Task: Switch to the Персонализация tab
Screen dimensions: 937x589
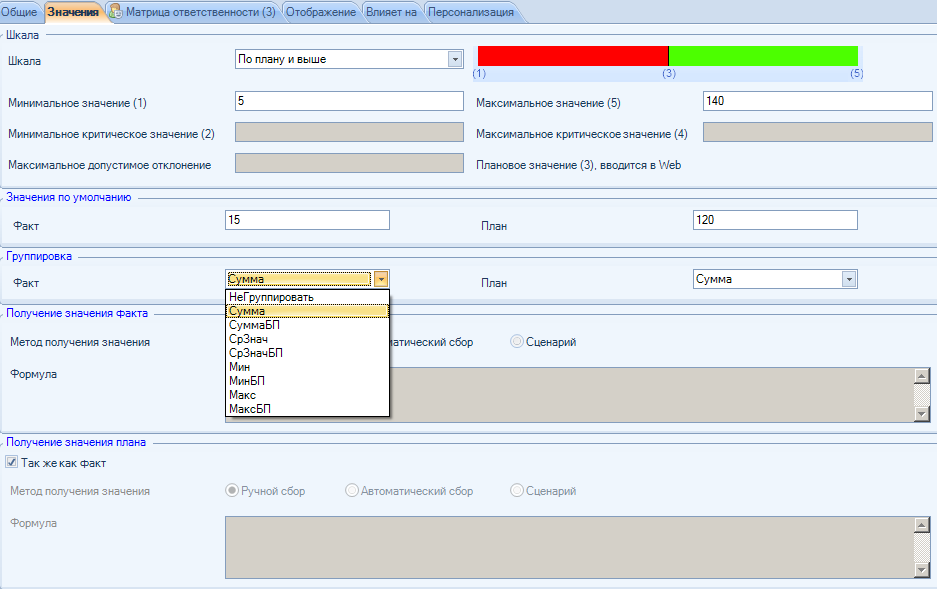Action: click(x=470, y=12)
